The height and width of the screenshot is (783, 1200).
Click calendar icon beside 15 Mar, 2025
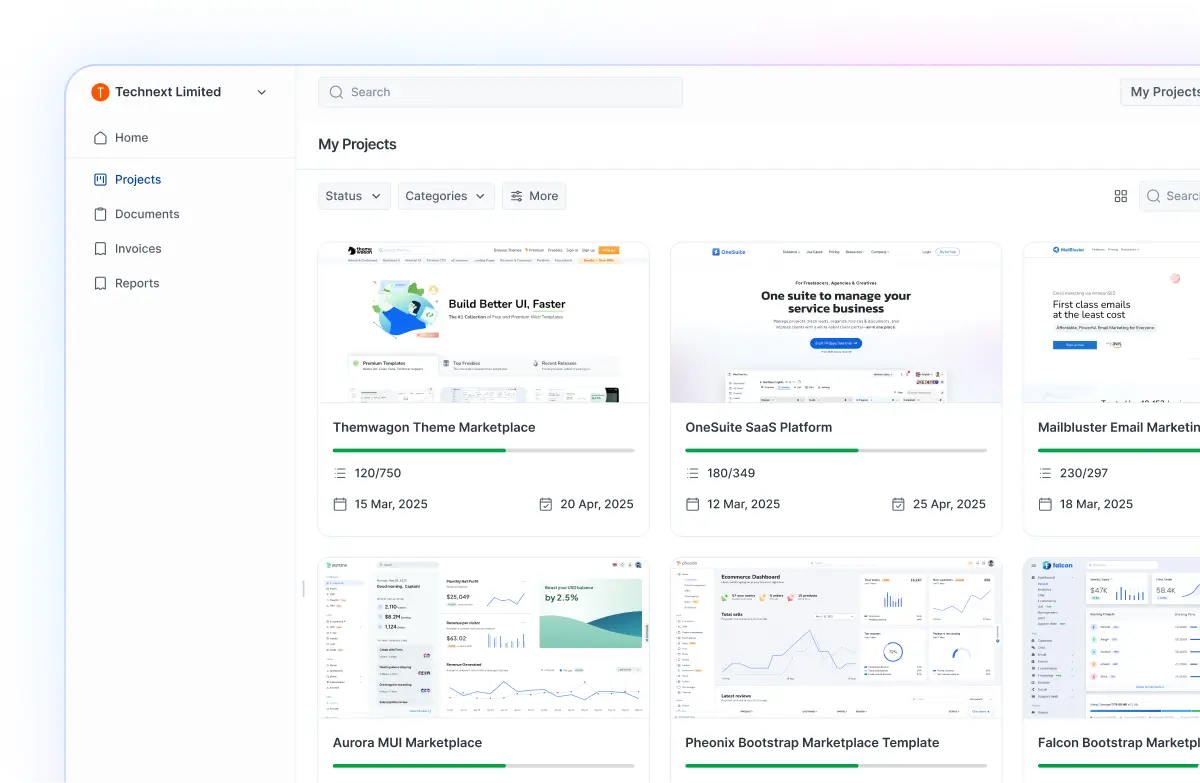point(340,504)
